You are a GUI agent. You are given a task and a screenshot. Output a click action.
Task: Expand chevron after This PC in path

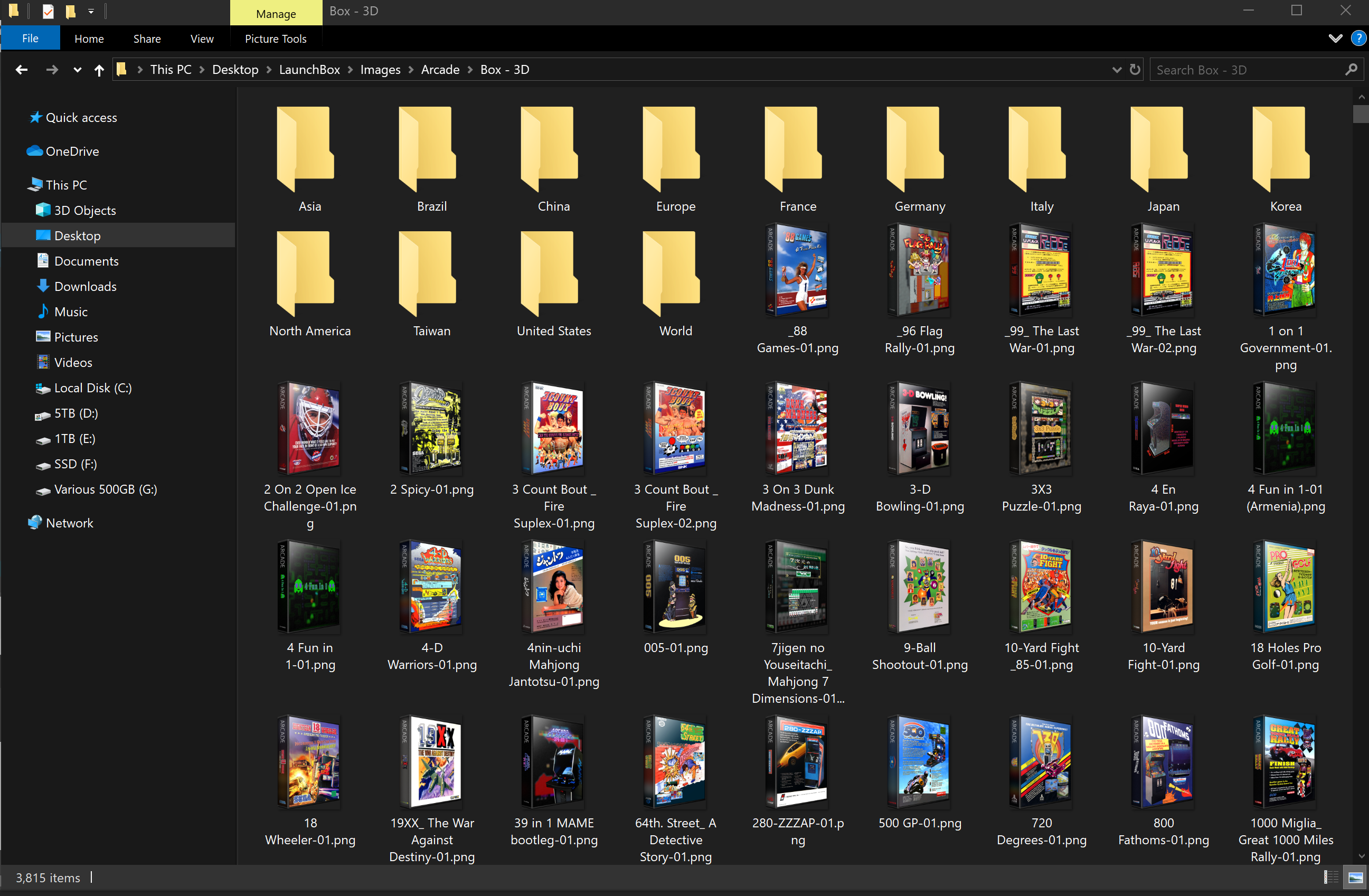[202, 70]
